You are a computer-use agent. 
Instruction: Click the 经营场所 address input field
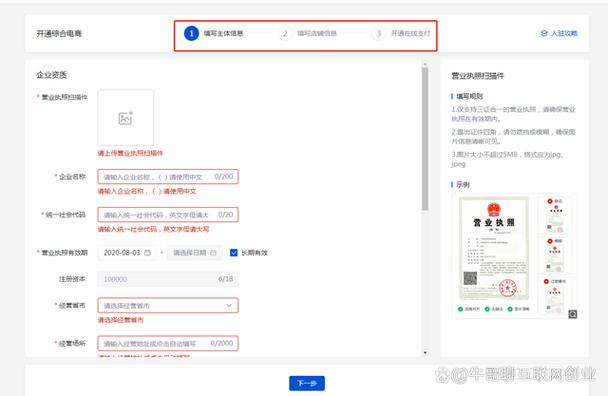[x=168, y=344]
